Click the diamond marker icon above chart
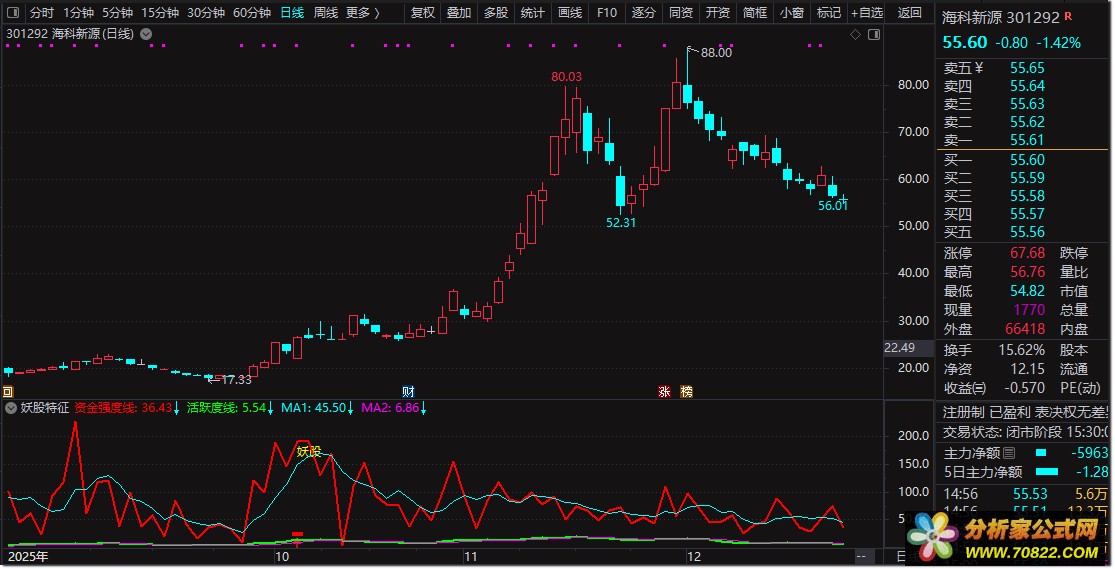Viewport: 1115px width, 569px height. pos(855,34)
